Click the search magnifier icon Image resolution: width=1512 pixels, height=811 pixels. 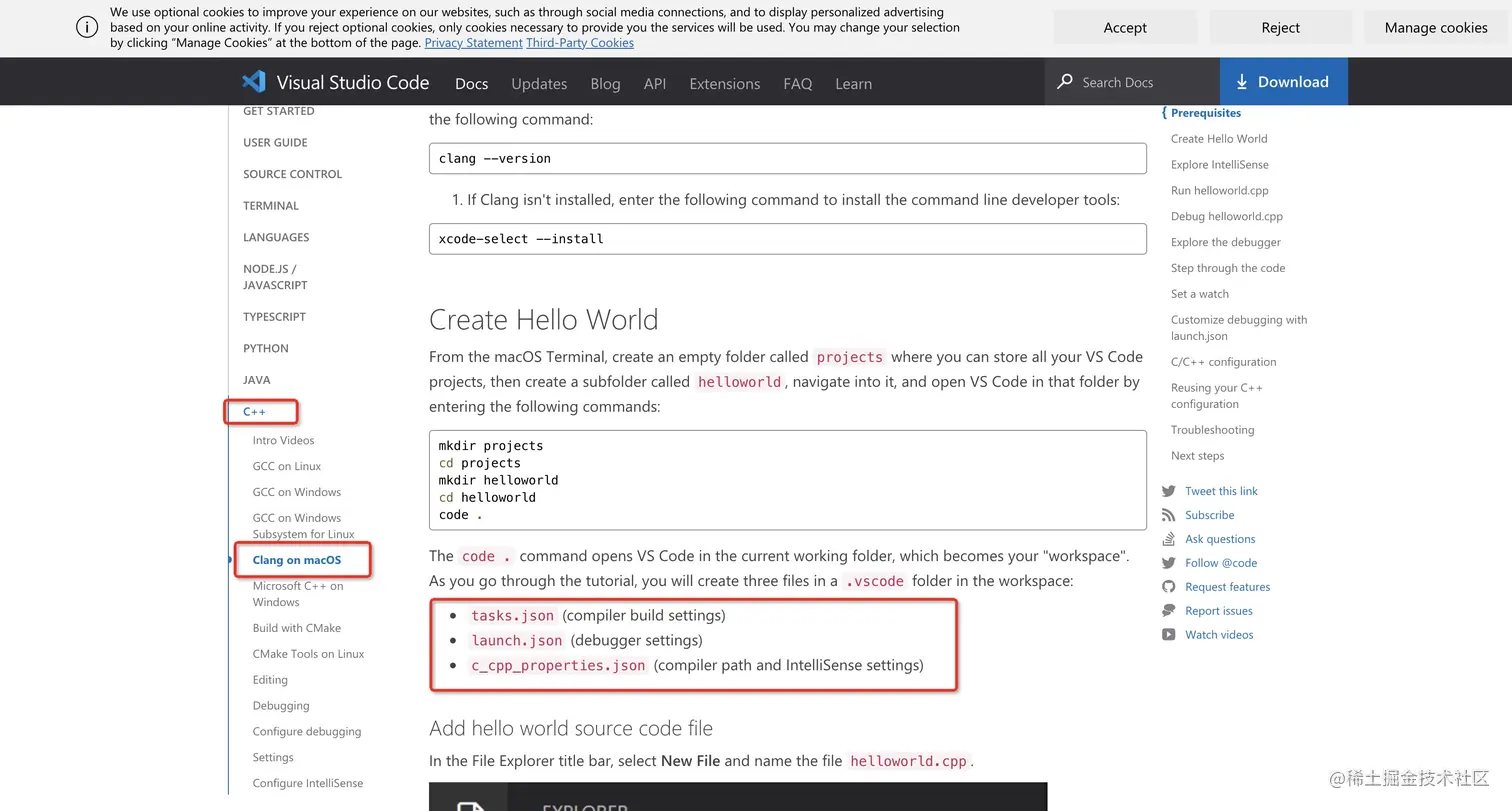[1065, 82]
